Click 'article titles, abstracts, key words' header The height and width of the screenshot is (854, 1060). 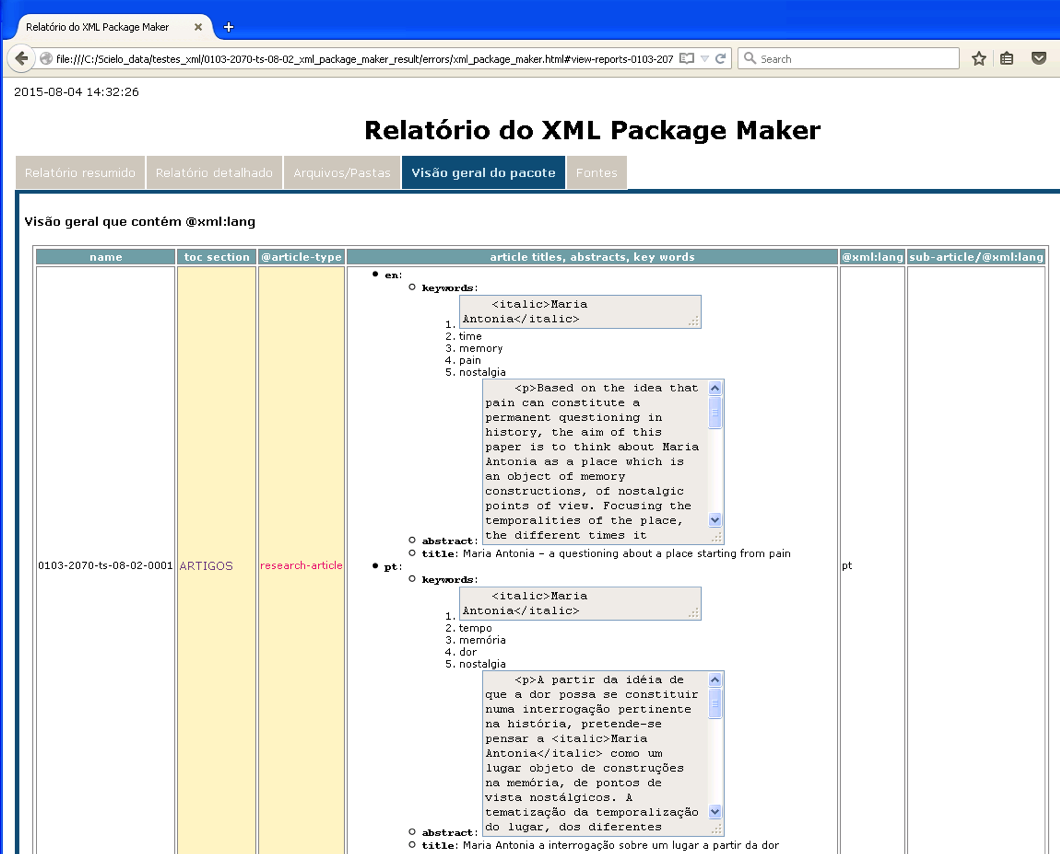click(592, 257)
